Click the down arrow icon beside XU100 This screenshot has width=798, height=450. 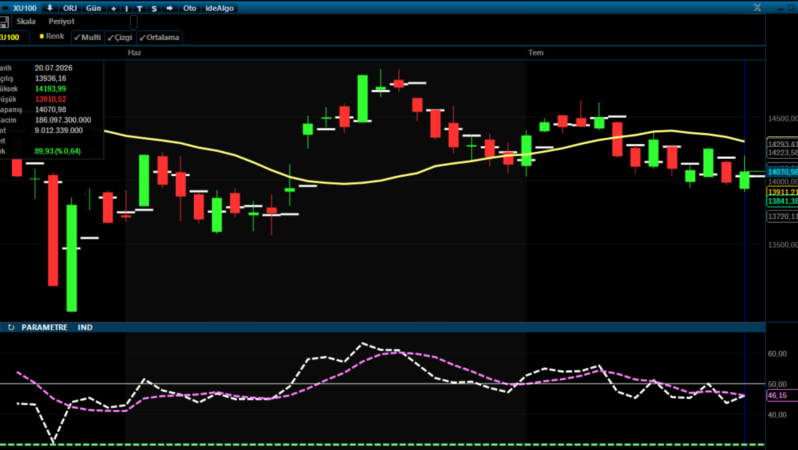[x=50, y=8]
